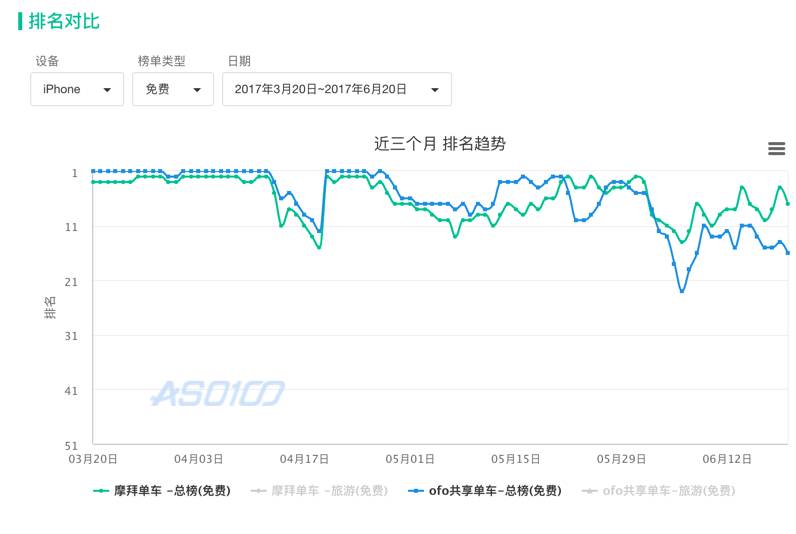Click the y-axis value 21
The image size is (796, 534).
(x=72, y=282)
